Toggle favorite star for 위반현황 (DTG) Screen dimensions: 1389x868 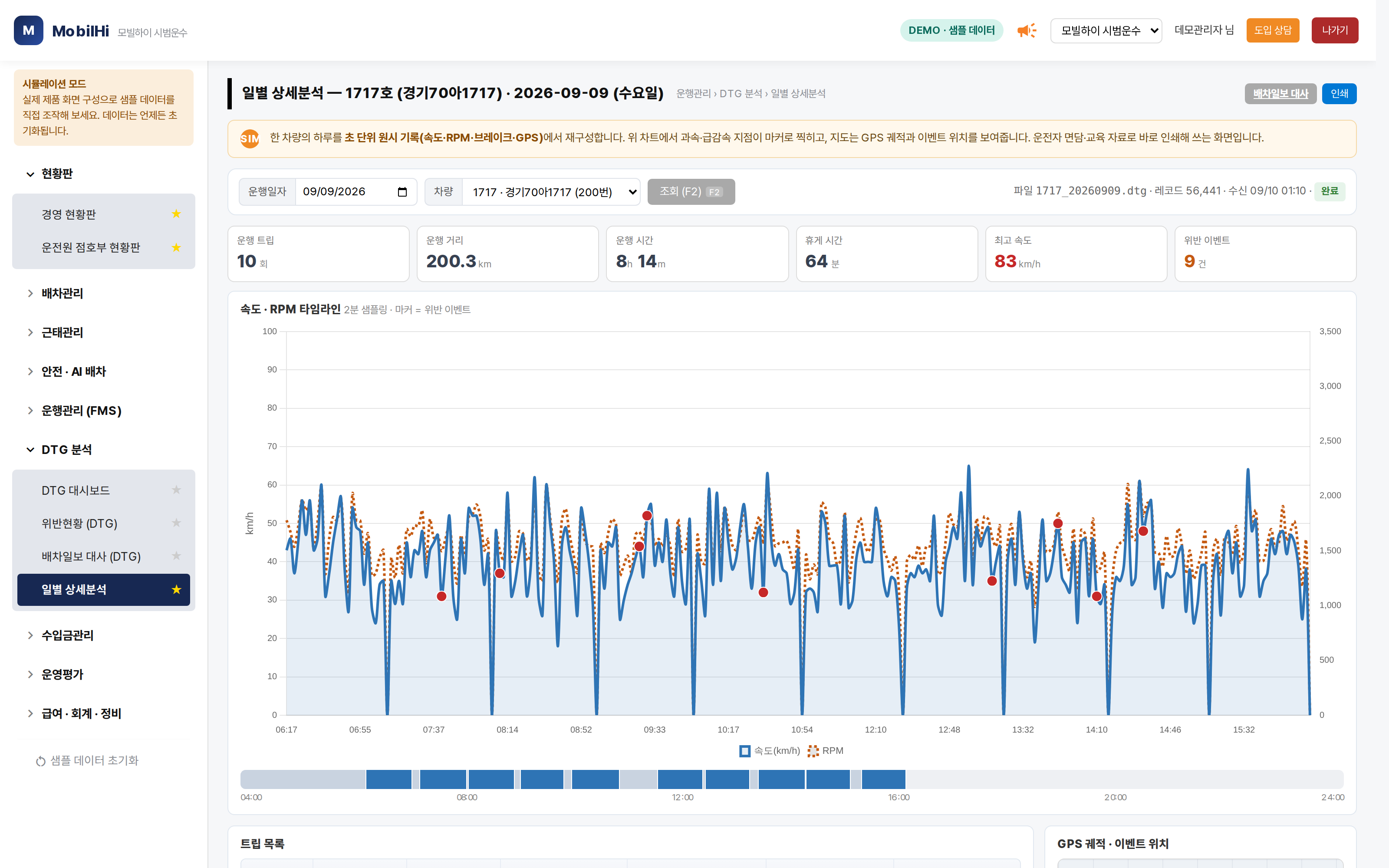(x=176, y=523)
